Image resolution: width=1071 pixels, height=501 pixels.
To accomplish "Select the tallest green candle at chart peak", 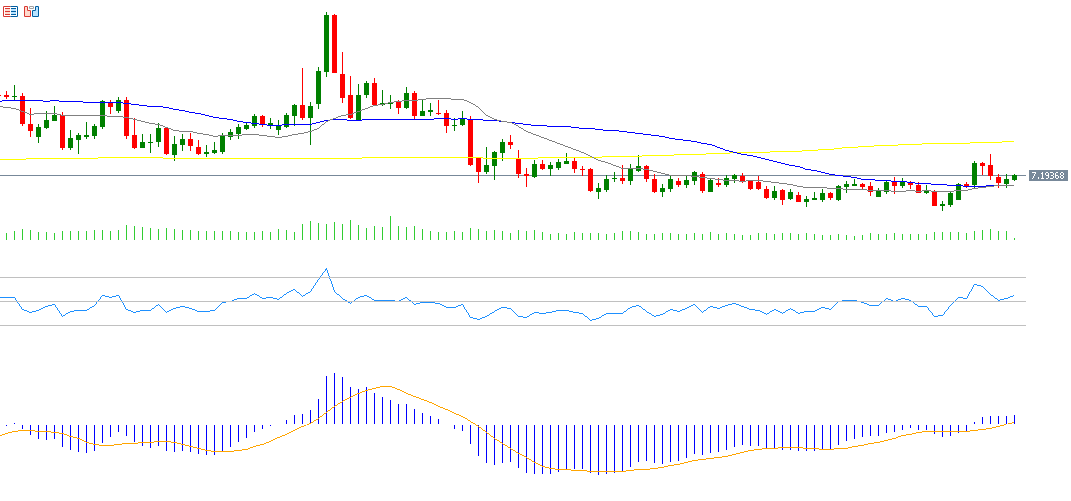I will click(326, 45).
